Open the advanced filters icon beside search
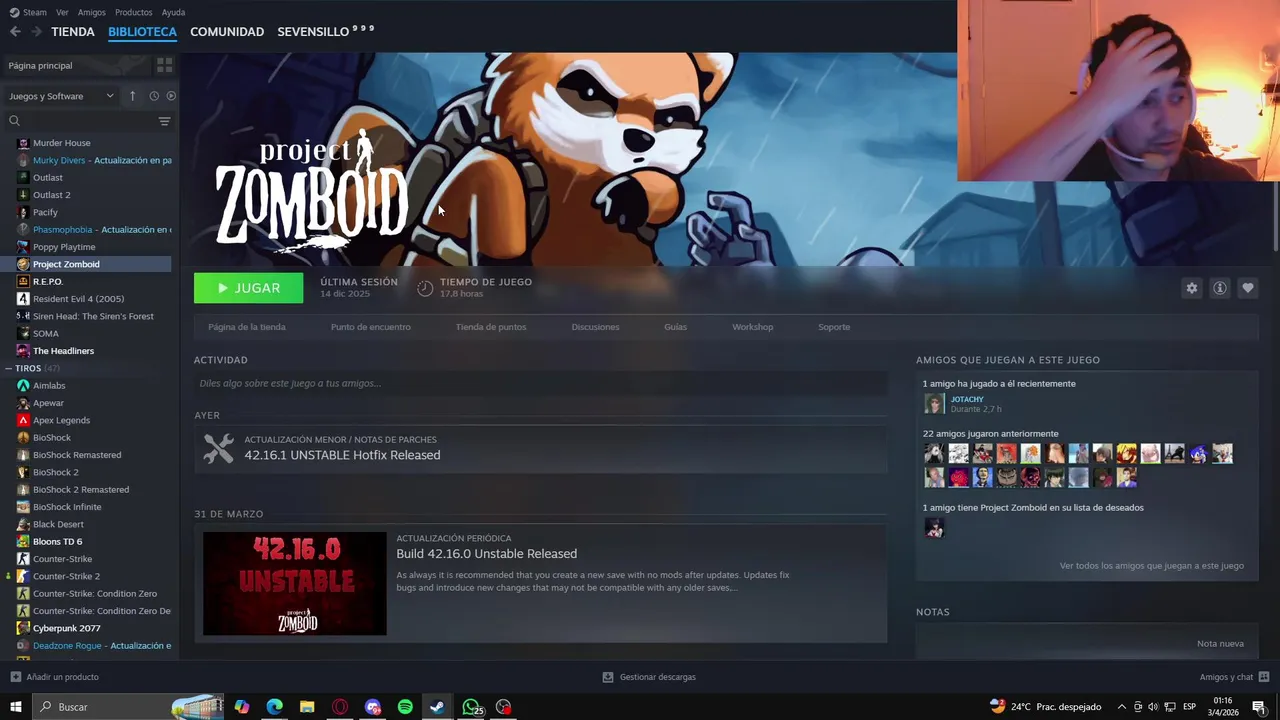Screen dimensions: 1280x720 coord(165,121)
